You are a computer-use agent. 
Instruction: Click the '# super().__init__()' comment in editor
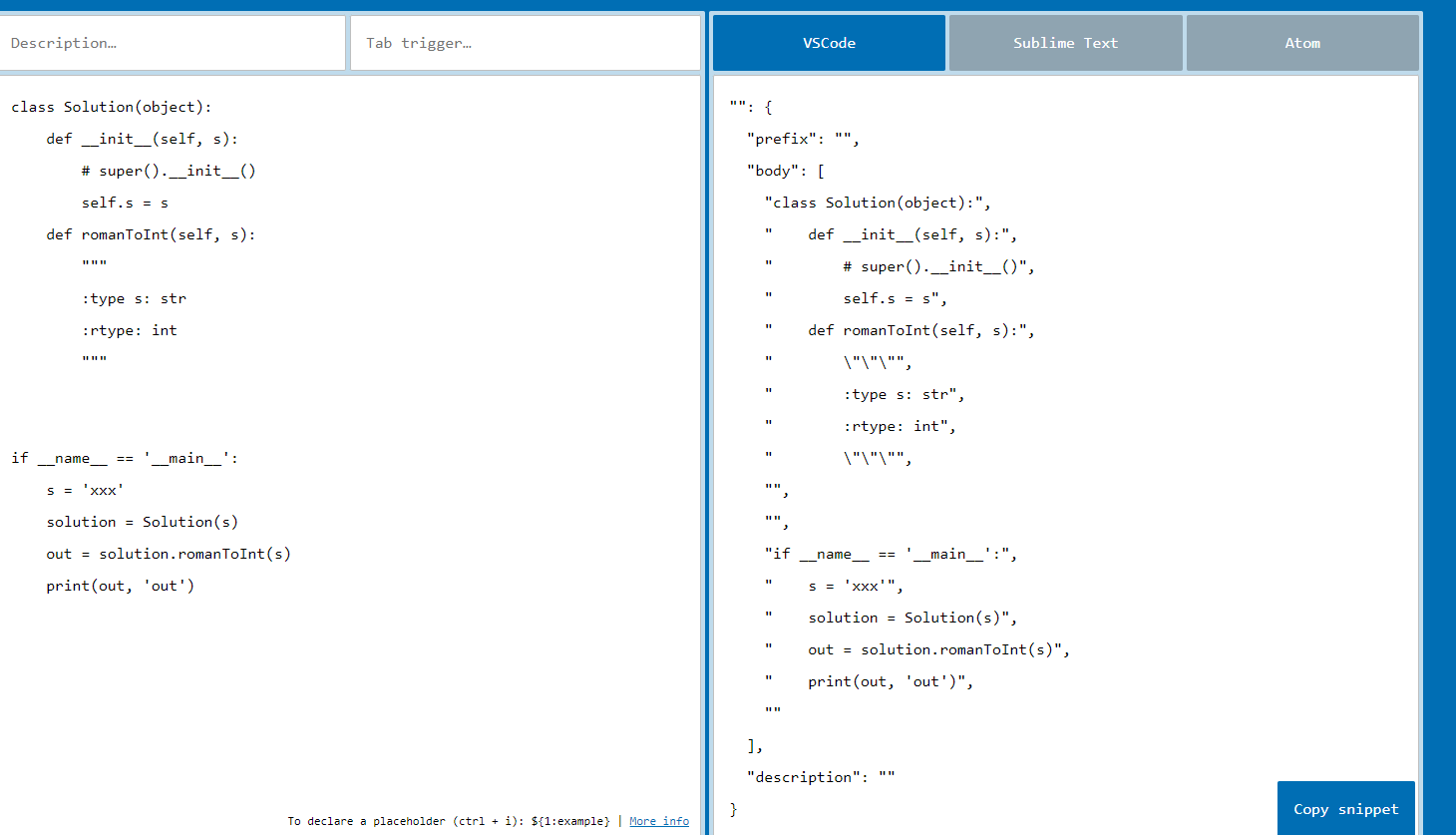coord(169,171)
